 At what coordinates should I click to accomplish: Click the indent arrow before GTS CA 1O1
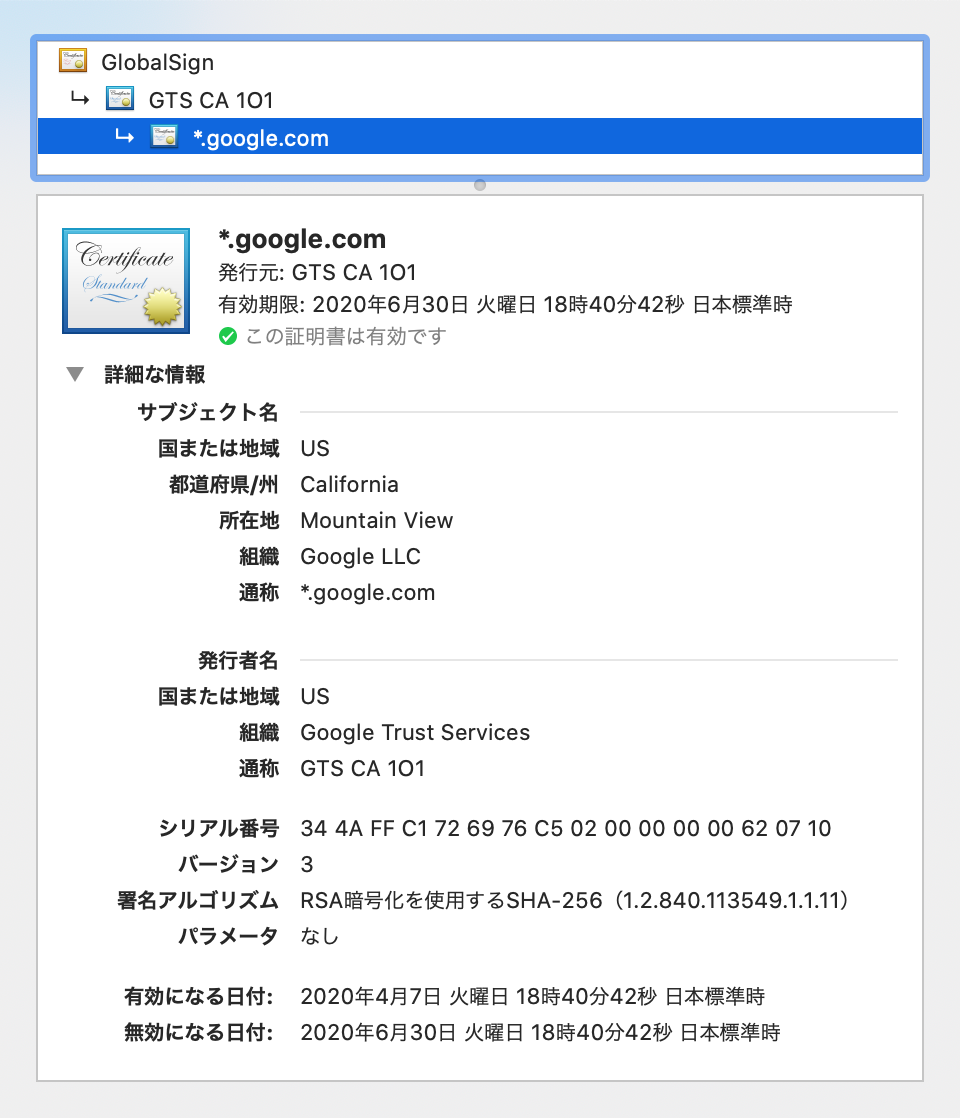(80, 98)
